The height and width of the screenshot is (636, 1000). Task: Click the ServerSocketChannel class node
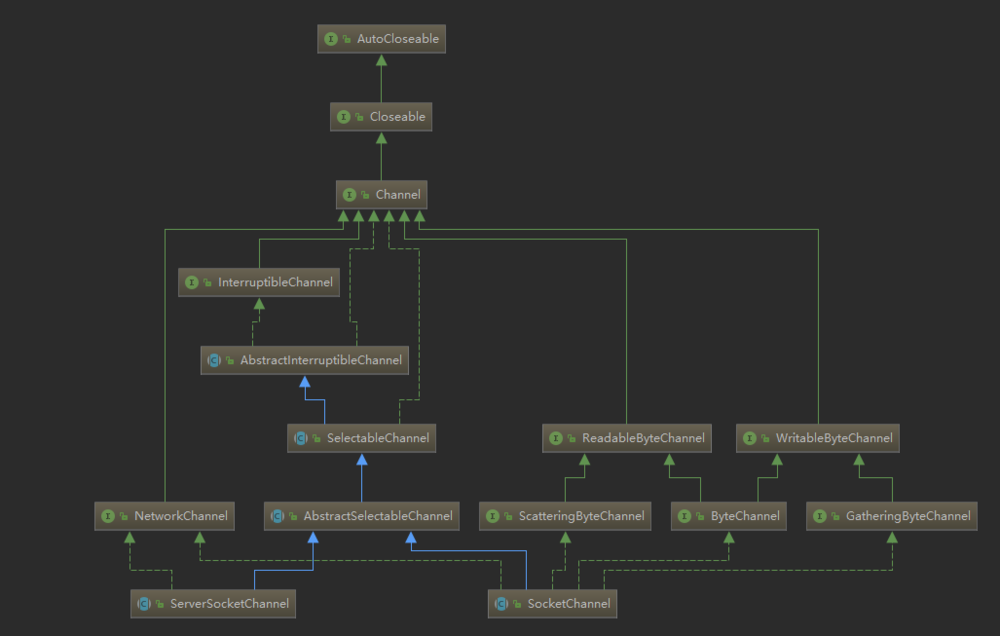pyautogui.click(x=213, y=603)
